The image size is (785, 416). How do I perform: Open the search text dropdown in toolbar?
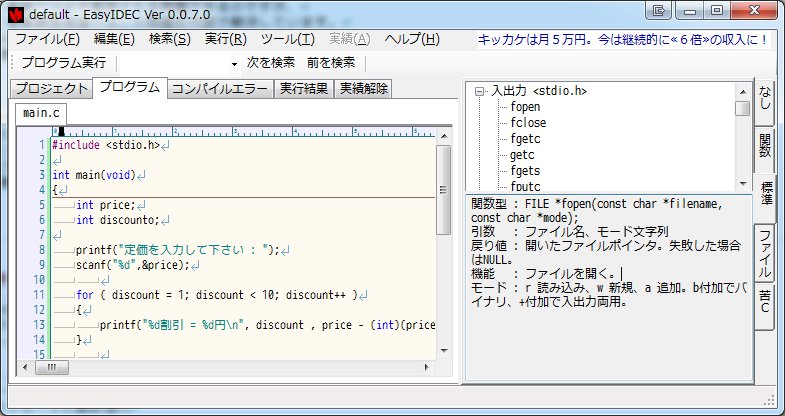coord(234,63)
